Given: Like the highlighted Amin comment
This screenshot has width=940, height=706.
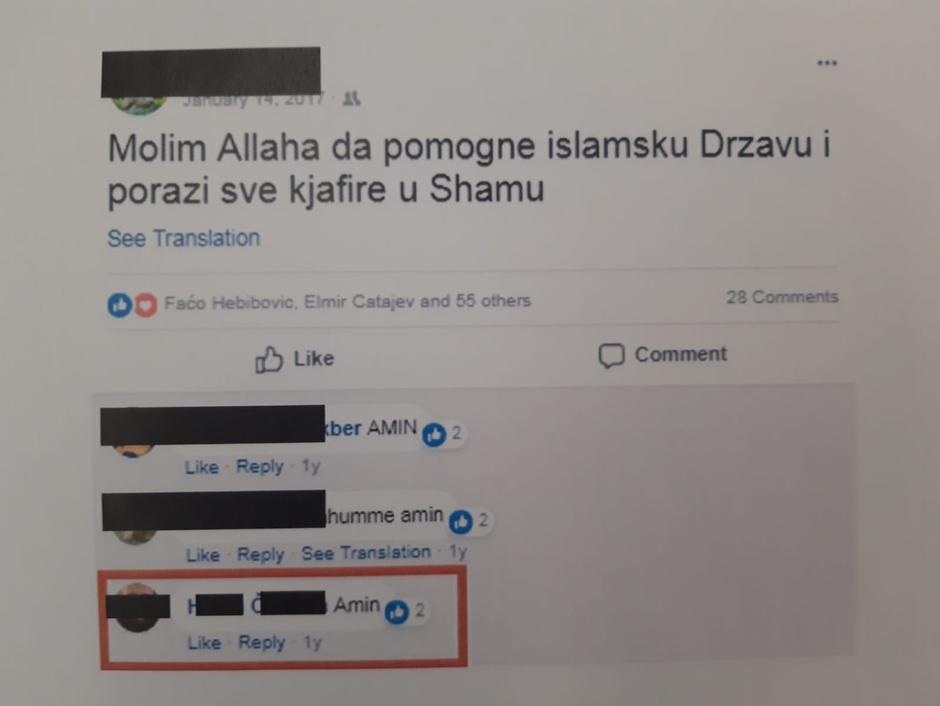Looking at the screenshot, I should (x=204, y=642).
